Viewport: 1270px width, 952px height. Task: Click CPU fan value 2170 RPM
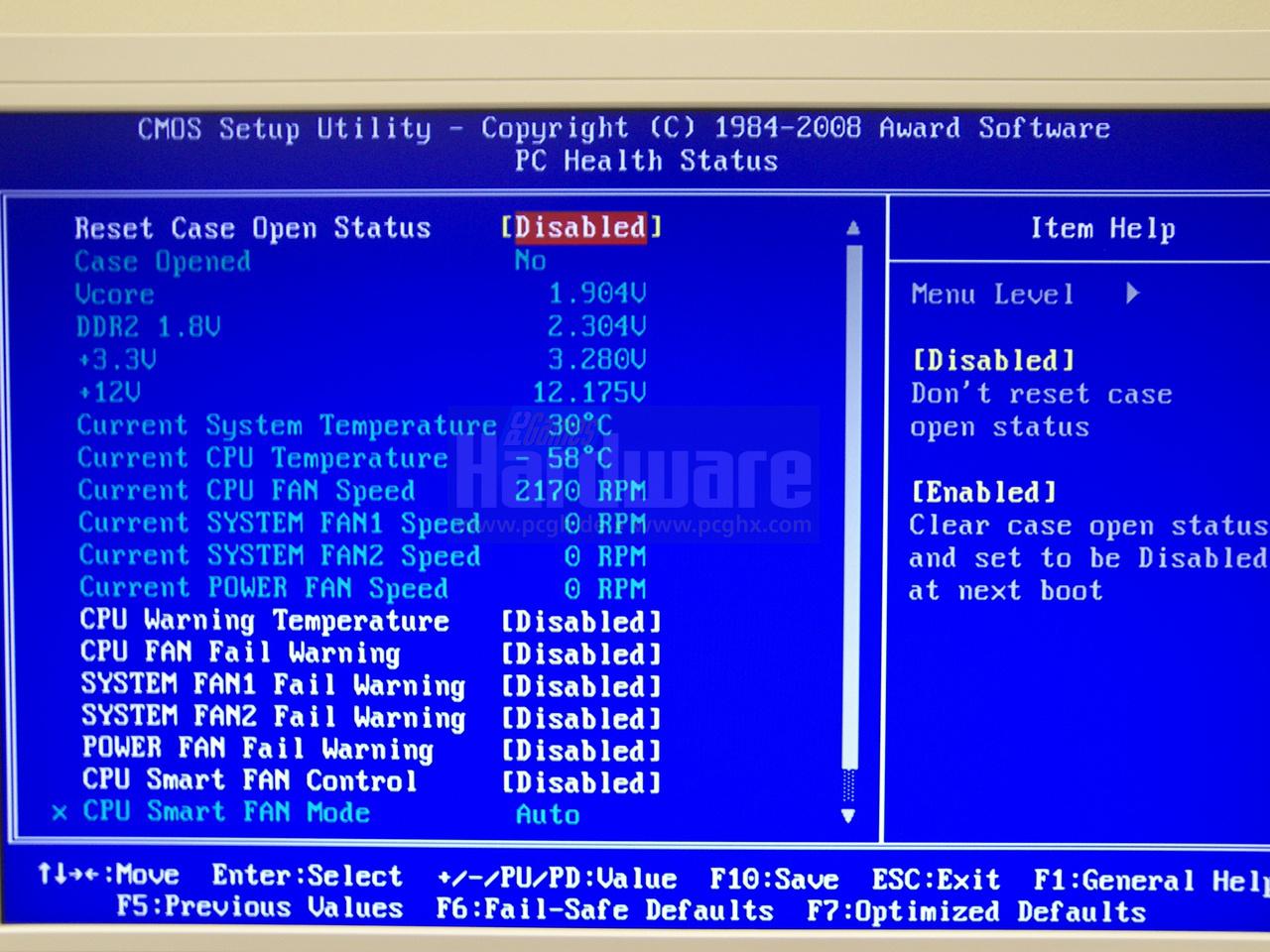click(x=580, y=491)
